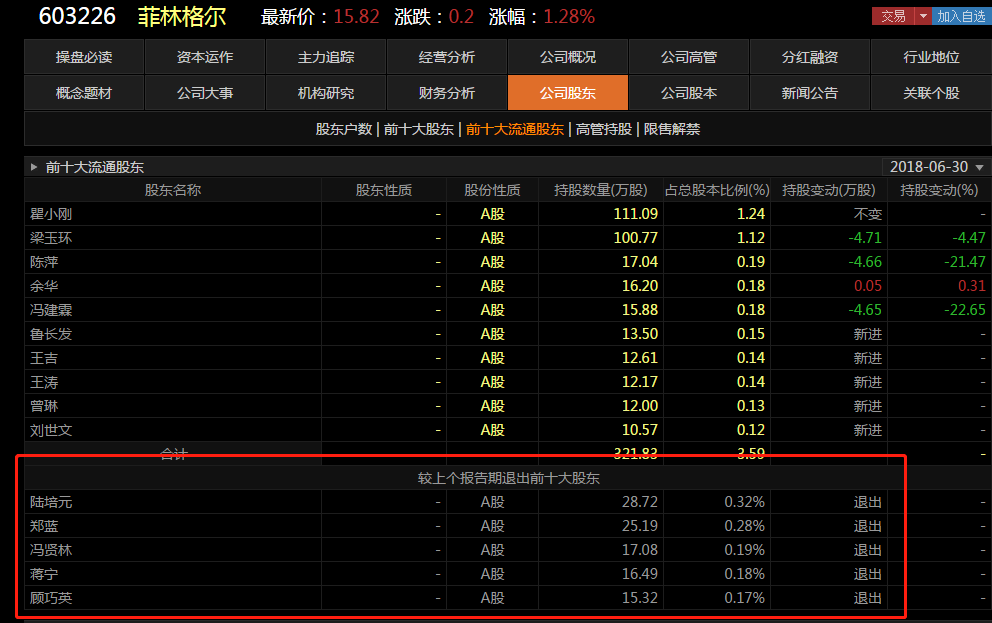Click the 交易 trade button

(893, 16)
